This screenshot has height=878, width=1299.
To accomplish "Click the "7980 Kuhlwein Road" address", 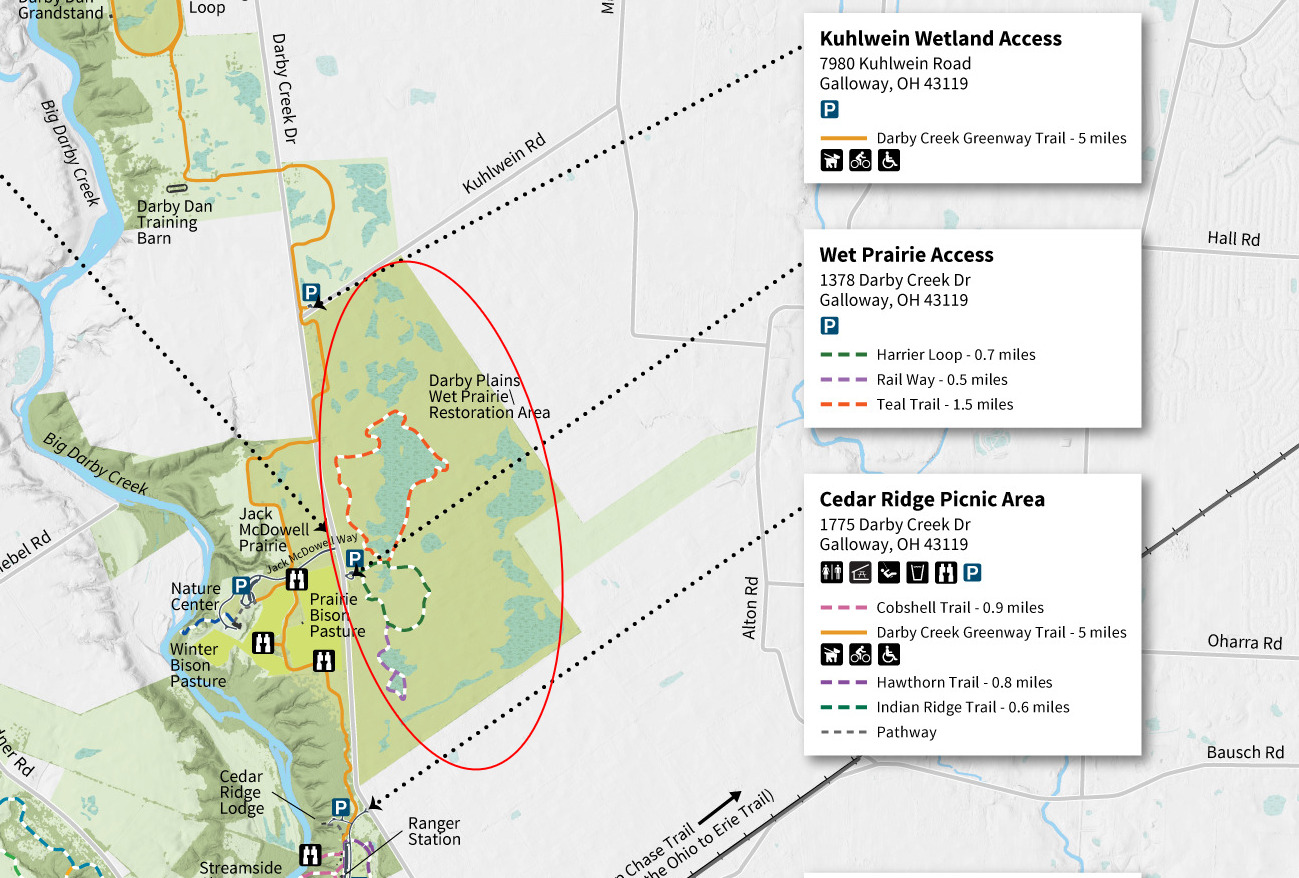I will (895, 64).
